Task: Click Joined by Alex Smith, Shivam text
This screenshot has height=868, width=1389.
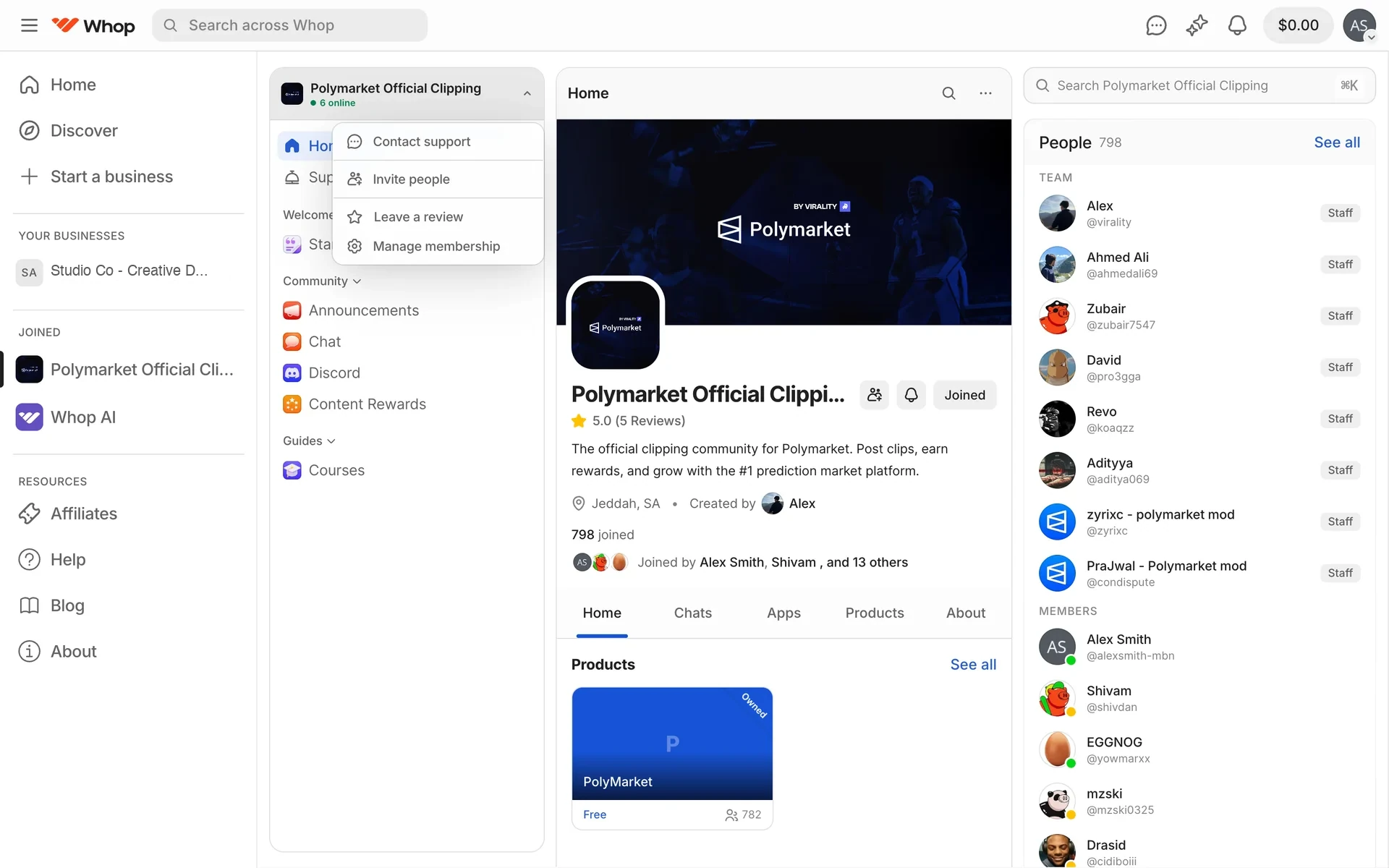Action: 773,562
